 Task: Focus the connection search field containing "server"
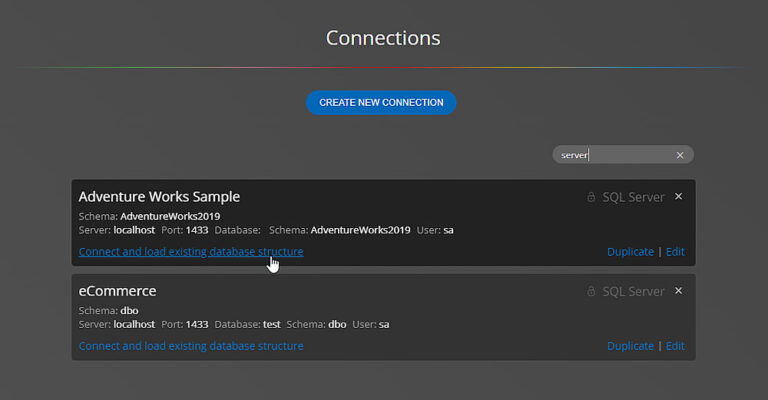pyautogui.click(x=610, y=155)
